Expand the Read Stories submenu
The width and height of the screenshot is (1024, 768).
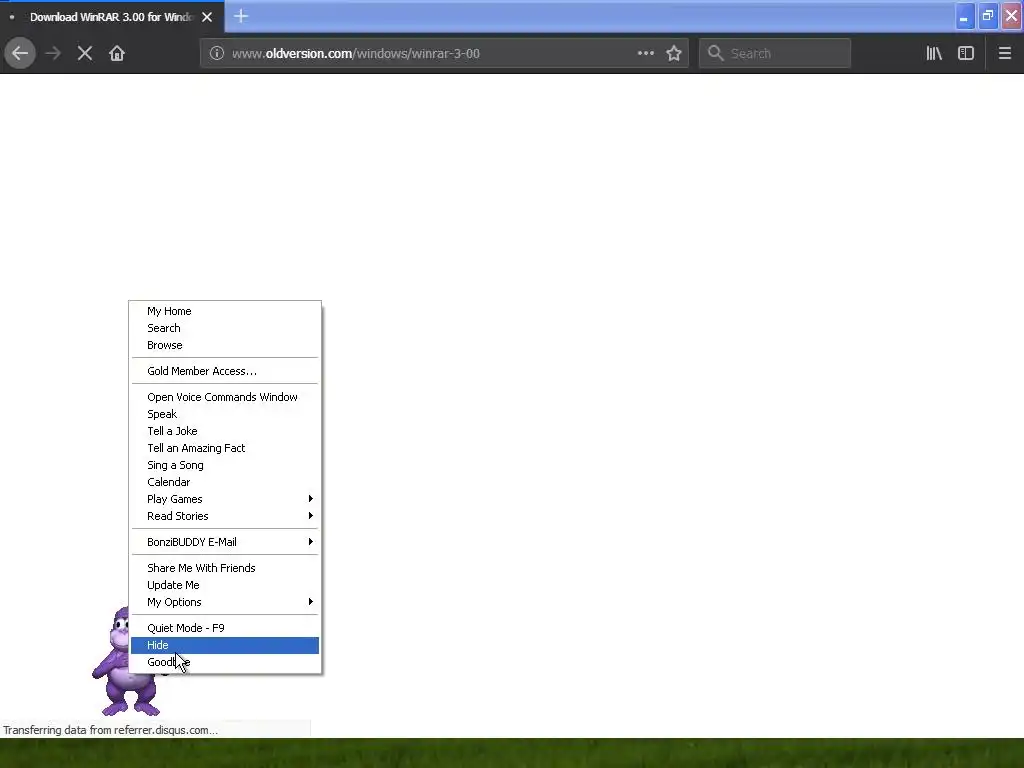pyautogui.click(x=225, y=516)
